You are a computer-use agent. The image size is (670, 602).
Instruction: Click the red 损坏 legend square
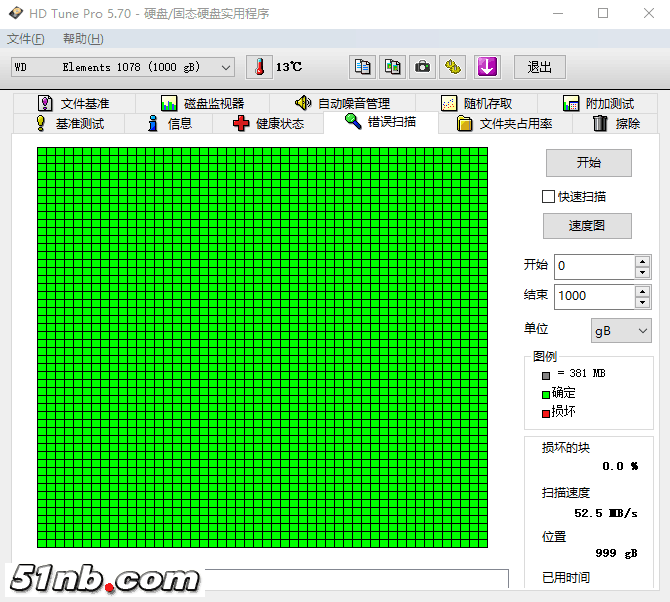(546, 414)
